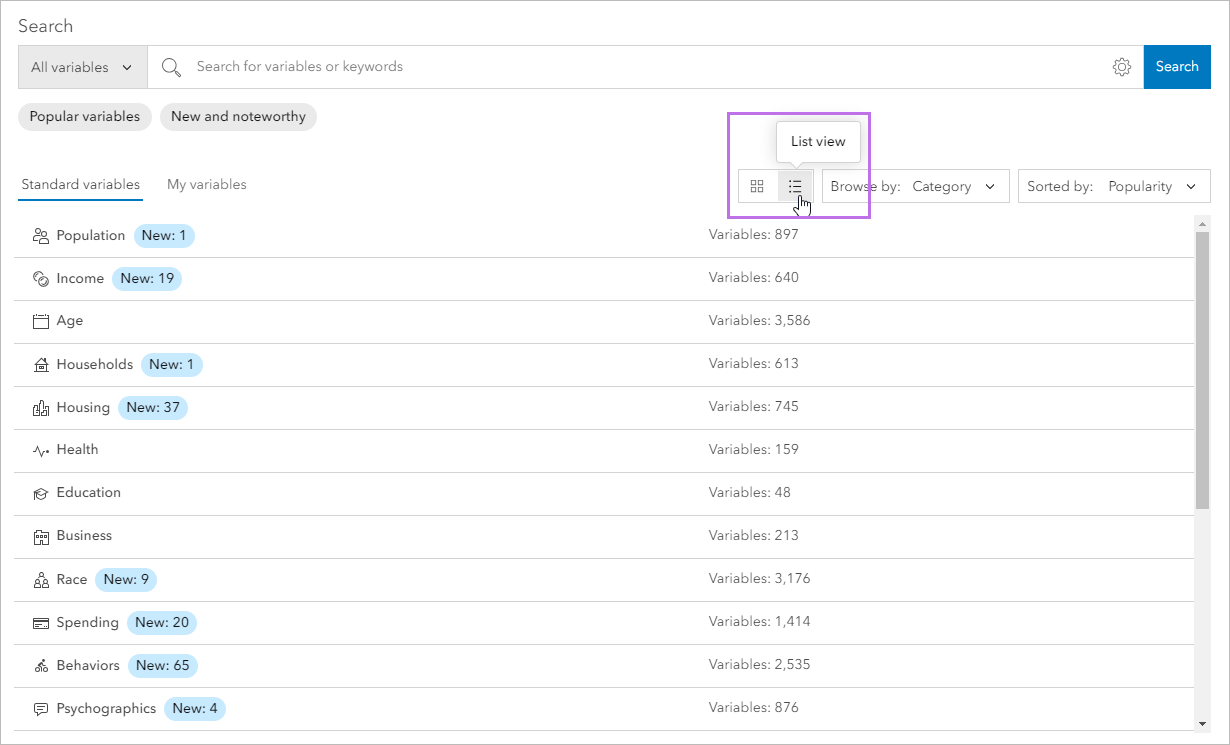Image resolution: width=1230 pixels, height=745 pixels.
Task: Switch to the My variables tab
Action: click(x=207, y=184)
